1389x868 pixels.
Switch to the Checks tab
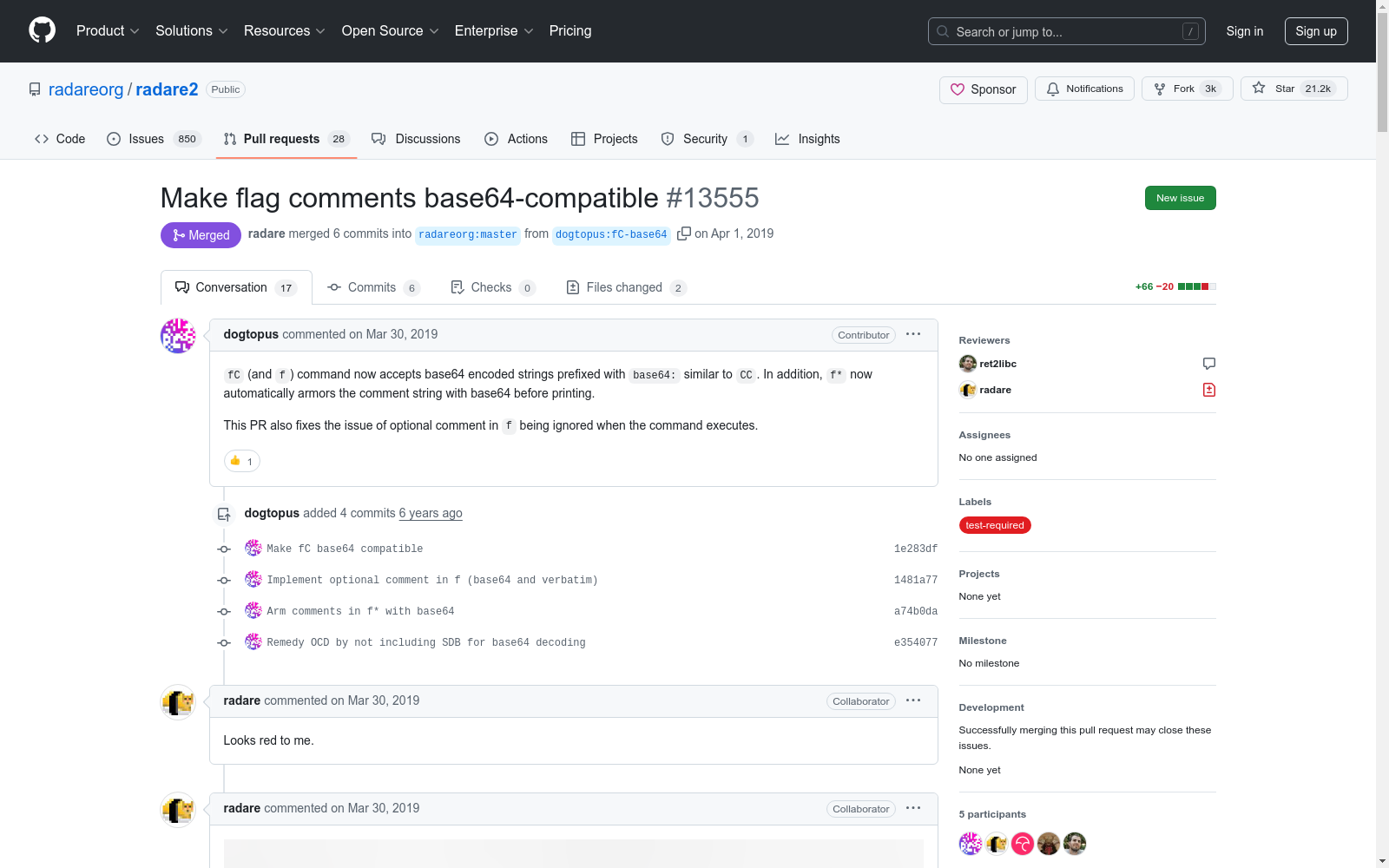[x=493, y=287]
